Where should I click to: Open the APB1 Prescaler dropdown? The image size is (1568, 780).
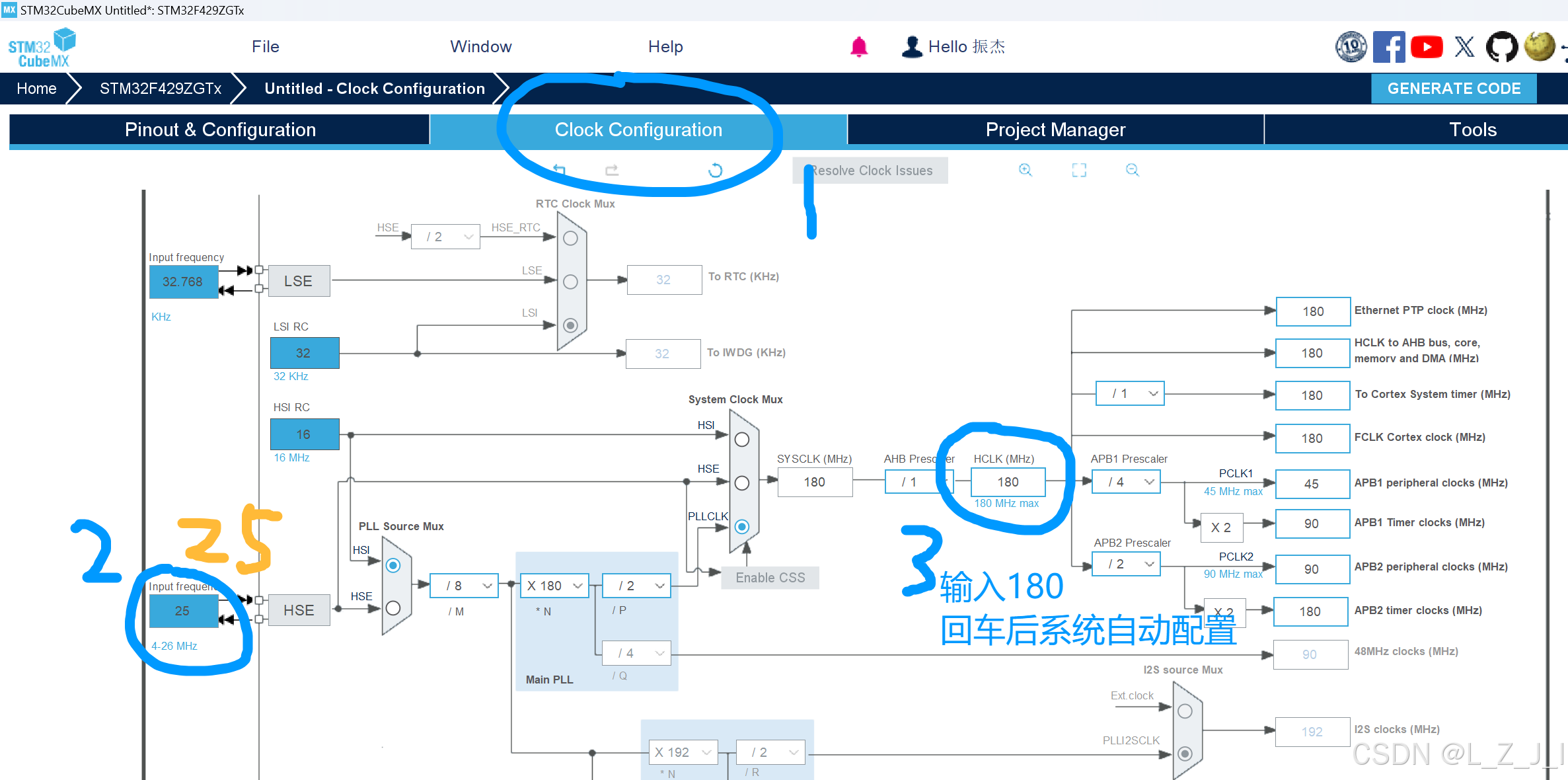click(x=1126, y=482)
